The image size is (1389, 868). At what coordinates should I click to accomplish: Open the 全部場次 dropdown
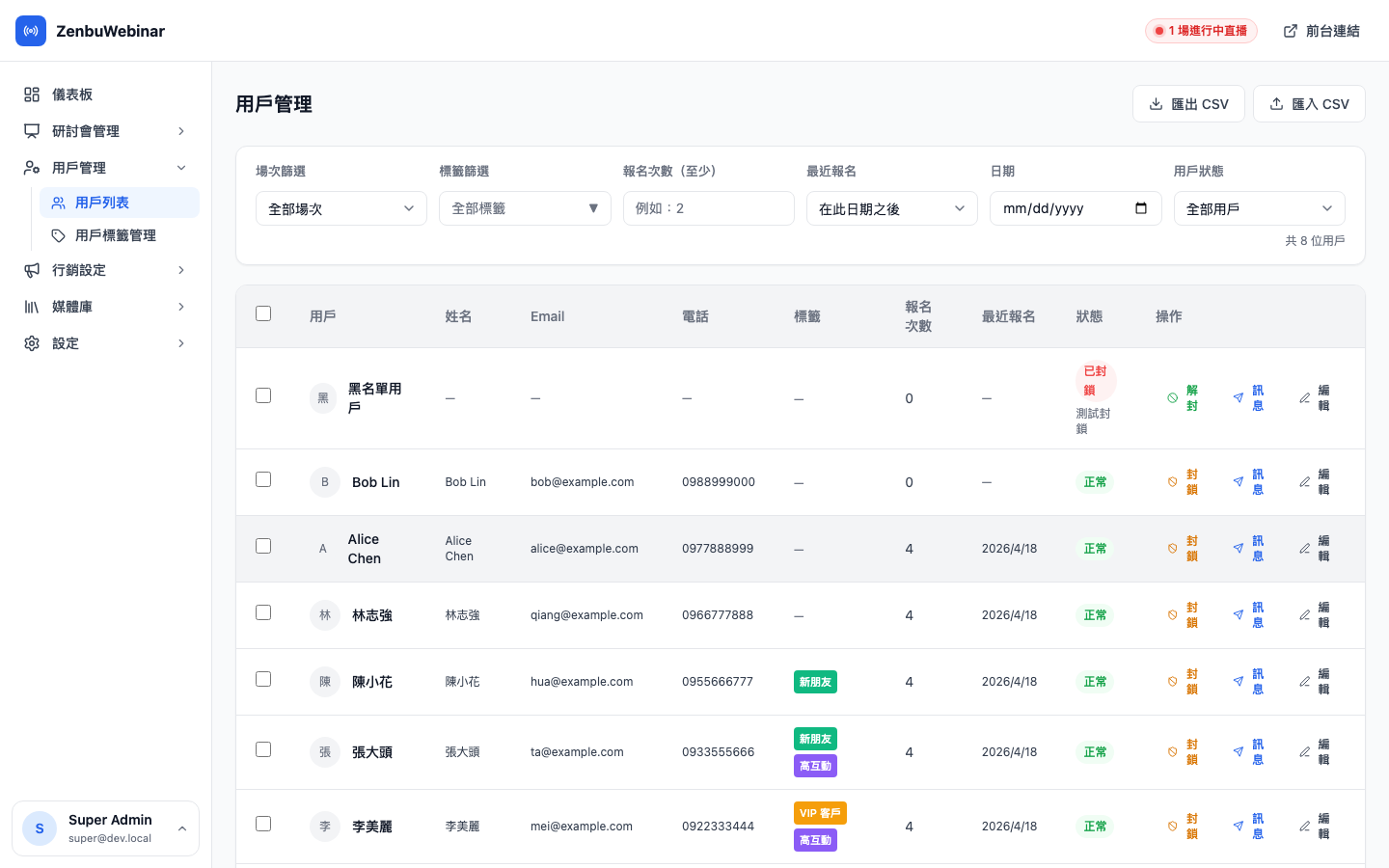click(x=341, y=207)
